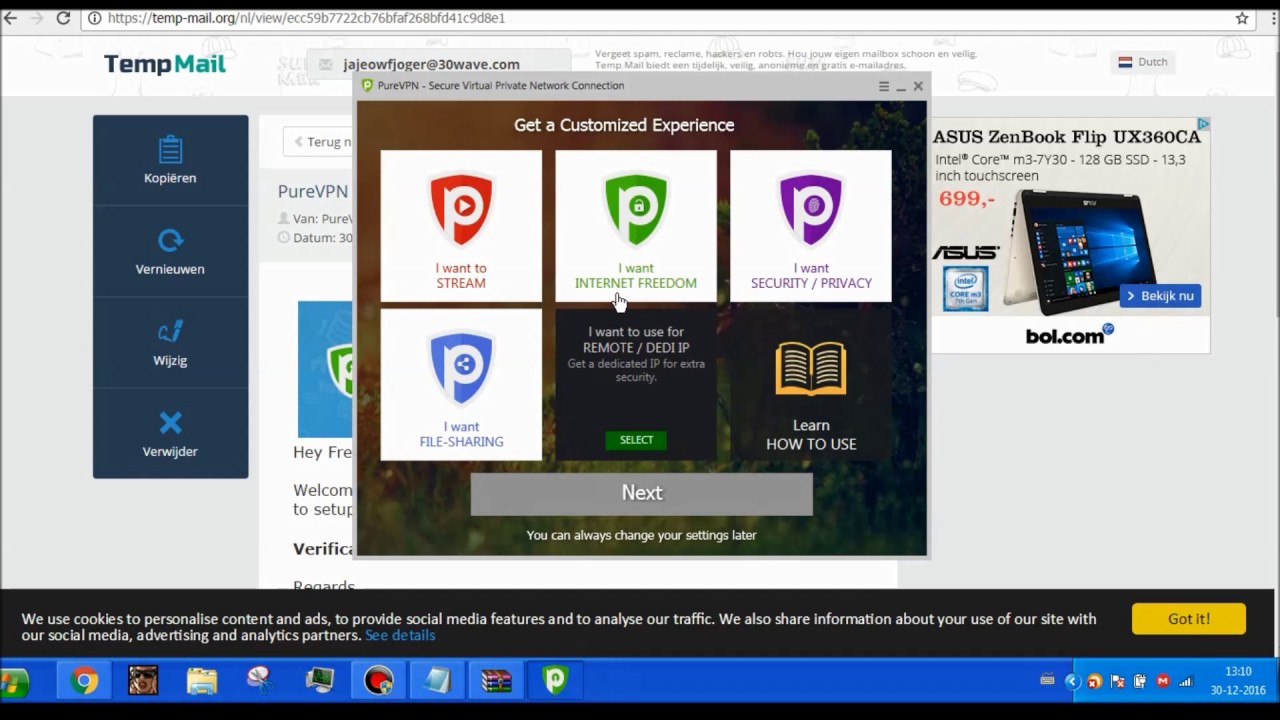
Task: Close the PureVPN window
Action: [918, 86]
